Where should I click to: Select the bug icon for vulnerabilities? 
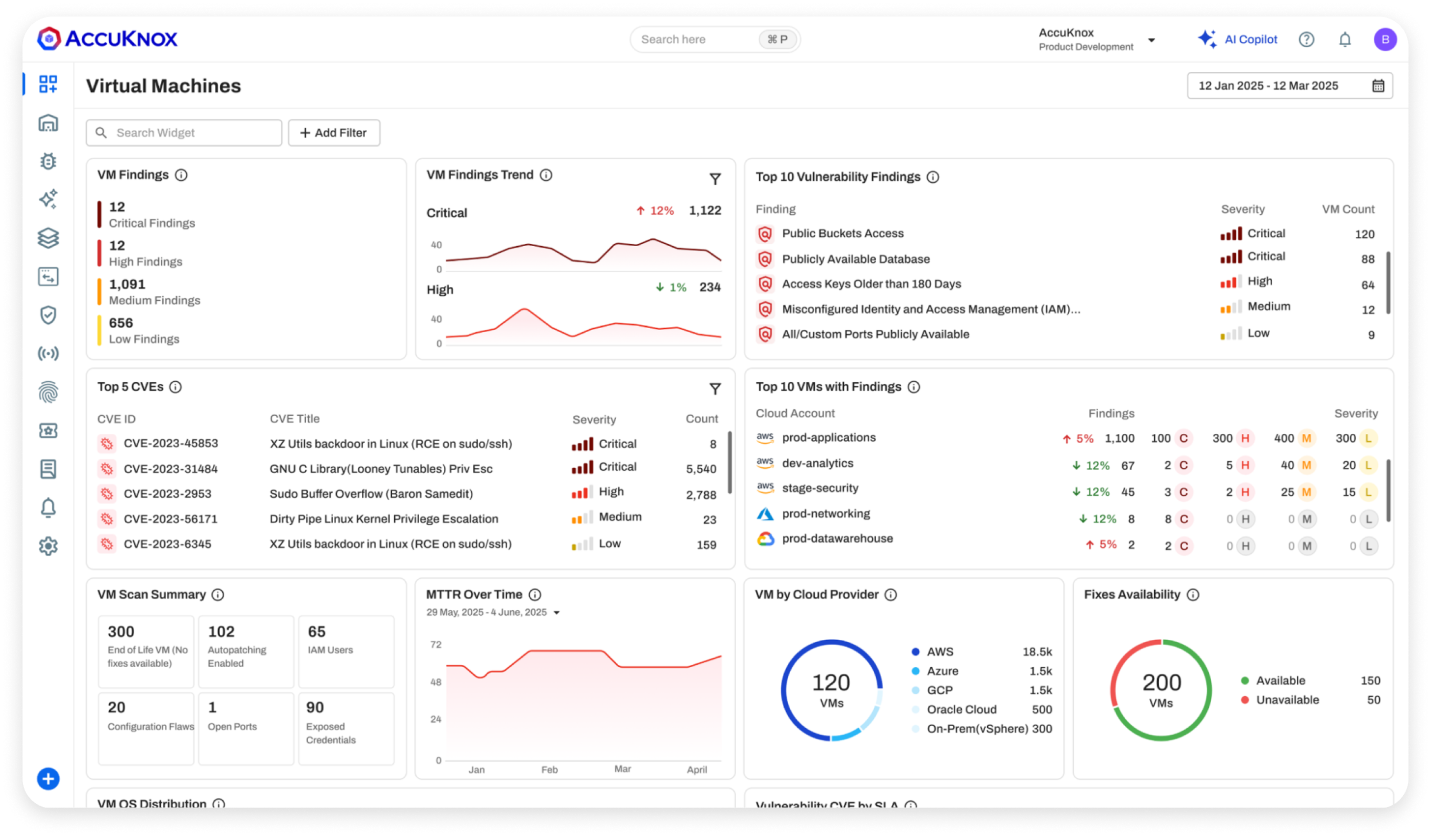47,161
